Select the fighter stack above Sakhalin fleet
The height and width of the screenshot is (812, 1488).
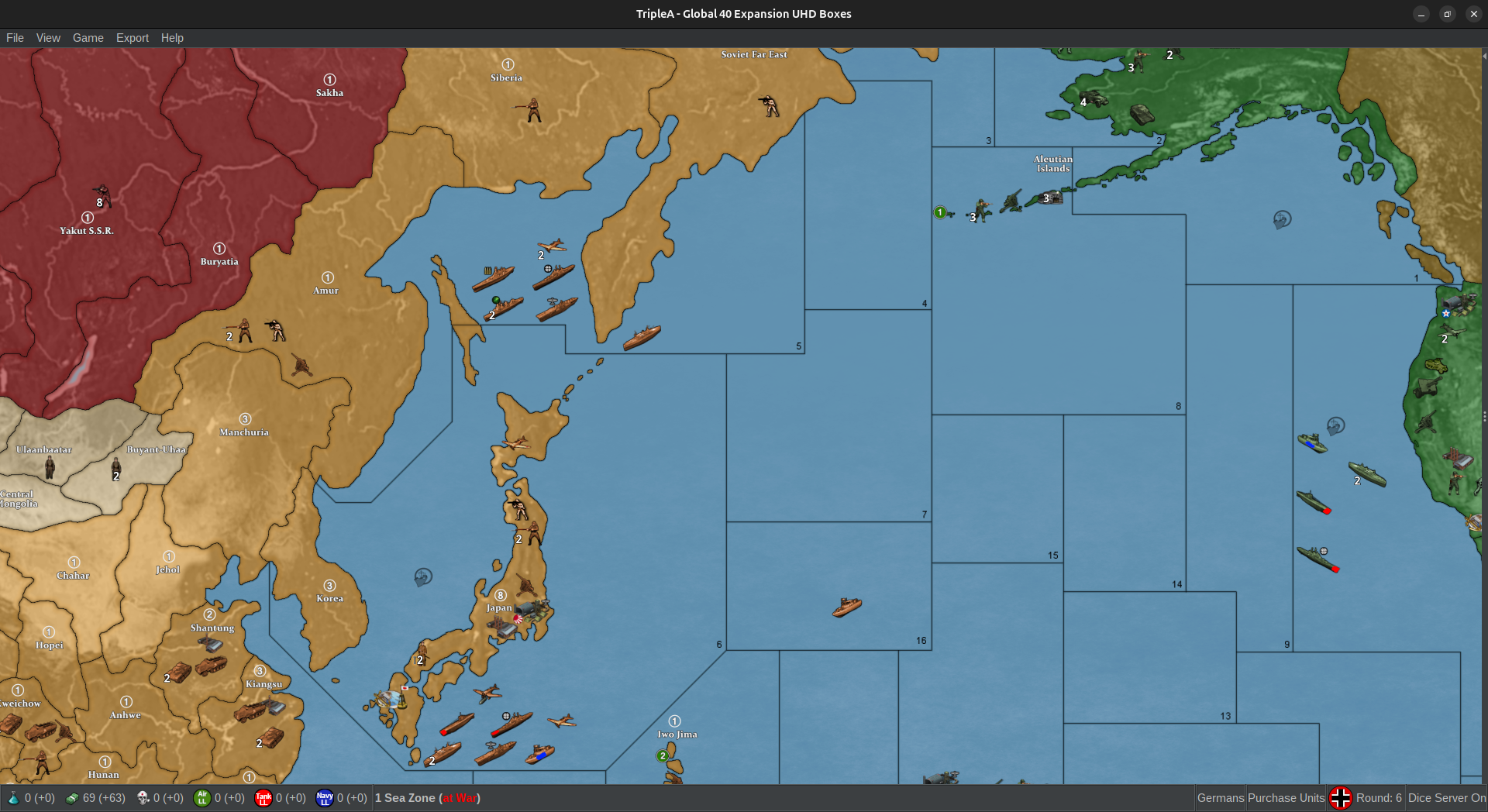552,247
